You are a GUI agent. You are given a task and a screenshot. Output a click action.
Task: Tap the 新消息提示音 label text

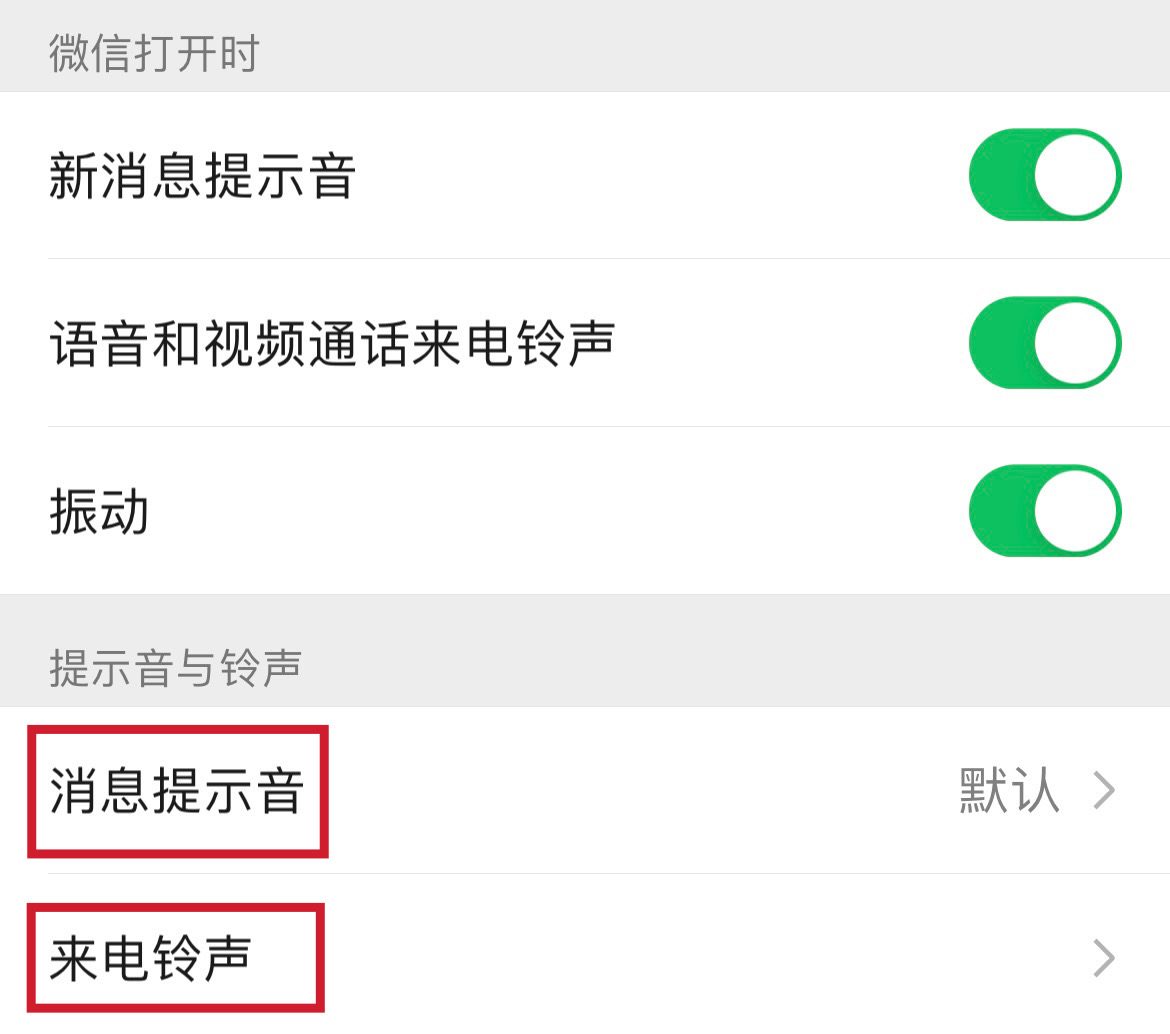[x=202, y=177]
